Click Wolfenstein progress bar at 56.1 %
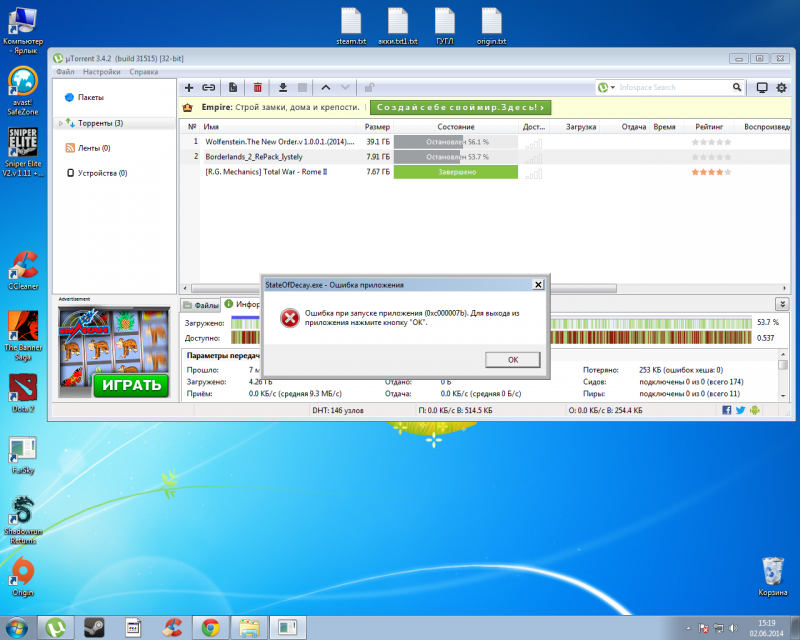This screenshot has height=640, width=800. (456, 142)
